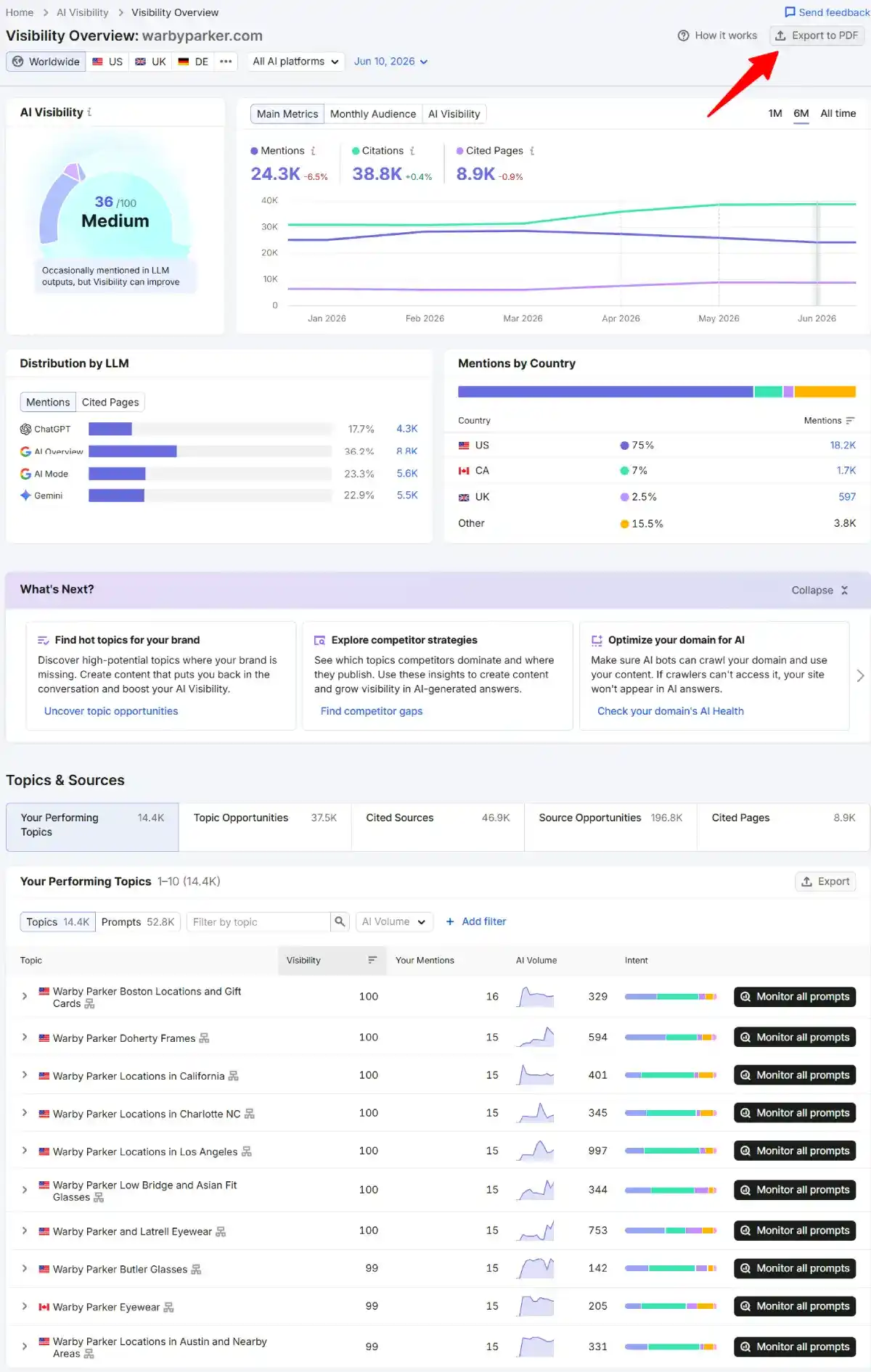The width and height of the screenshot is (871, 1372).
Task: Click the info icon next to Citations metric
Action: pyautogui.click(x=412, y=151)
